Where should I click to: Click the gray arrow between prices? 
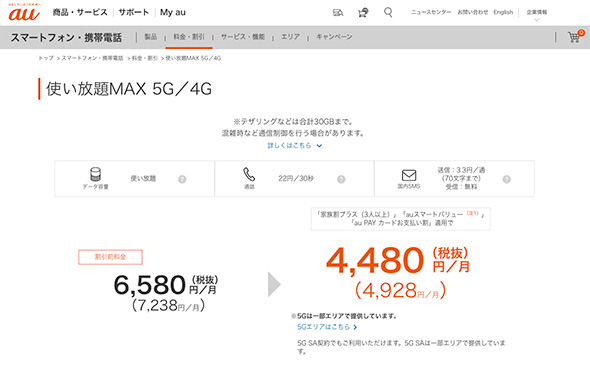pos(274,285)
